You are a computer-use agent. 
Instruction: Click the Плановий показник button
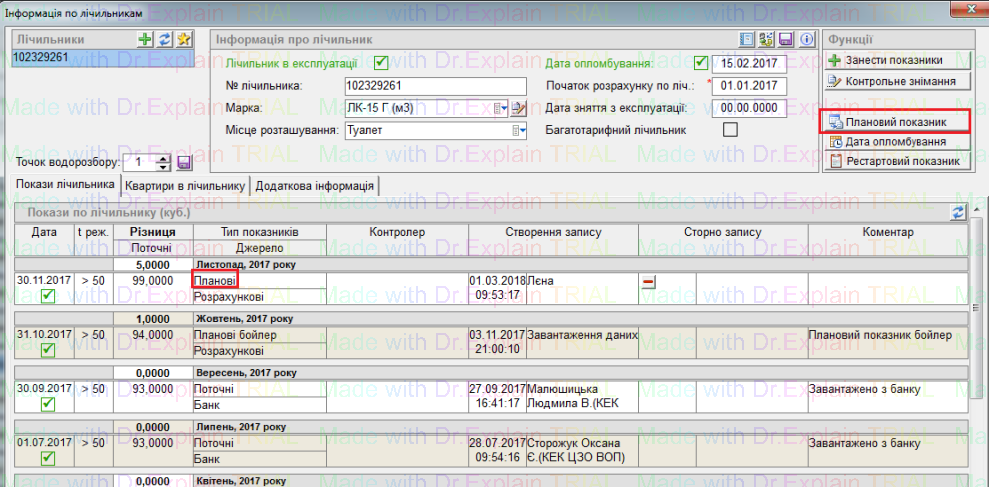pos(896,122)
